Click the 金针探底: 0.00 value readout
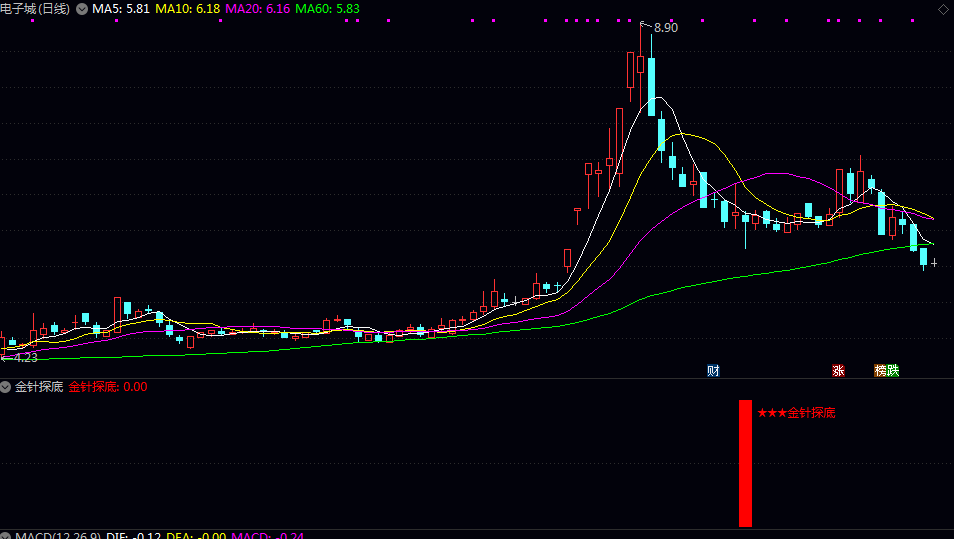 (108, 387)
